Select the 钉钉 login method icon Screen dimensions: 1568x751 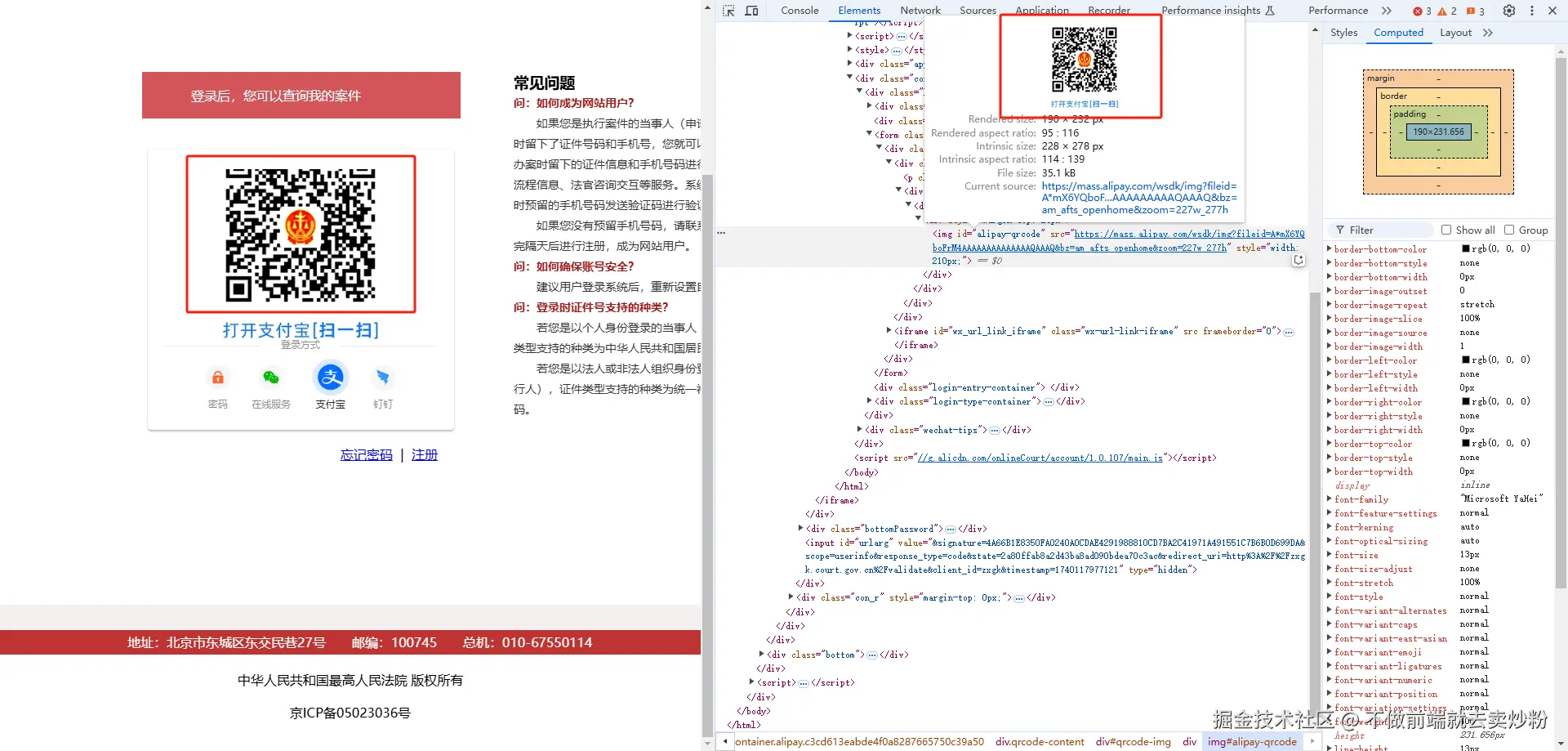(x=383, y=378)
